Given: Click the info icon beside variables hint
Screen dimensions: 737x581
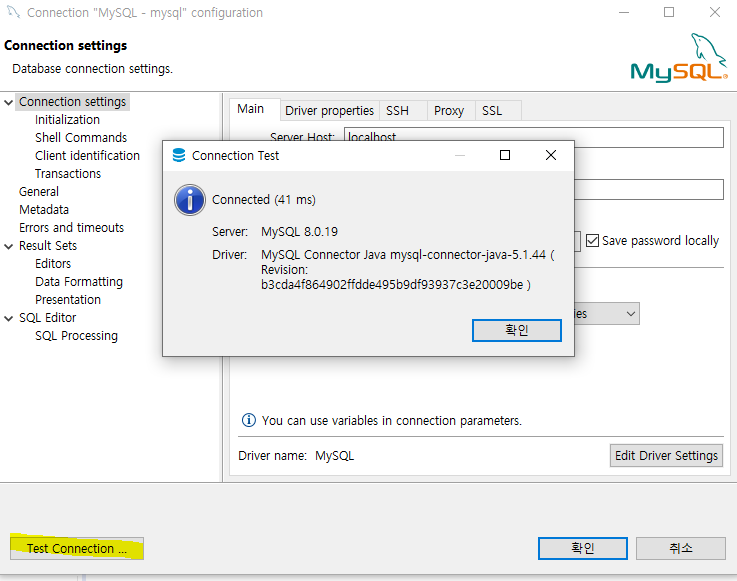Looking at the screenshot, I should coord(249,420).
